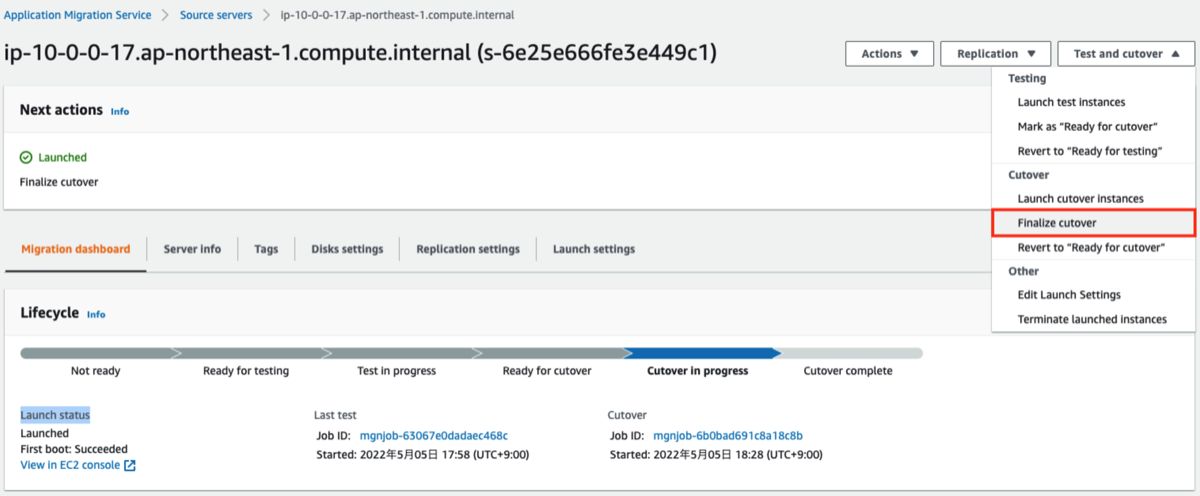Open the external link icon beside View in EC2 console
The height and width of the screenshot is (496, 1200).
point(130,465)
